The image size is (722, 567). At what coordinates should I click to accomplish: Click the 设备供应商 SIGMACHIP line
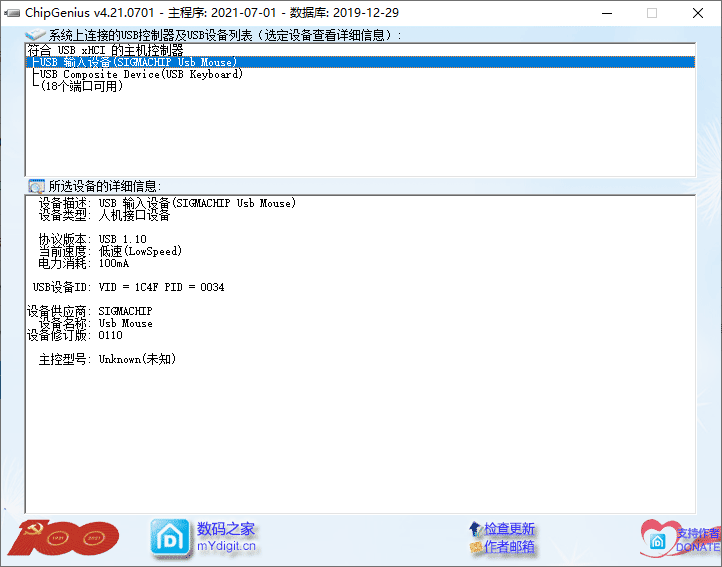click(89, 311)
